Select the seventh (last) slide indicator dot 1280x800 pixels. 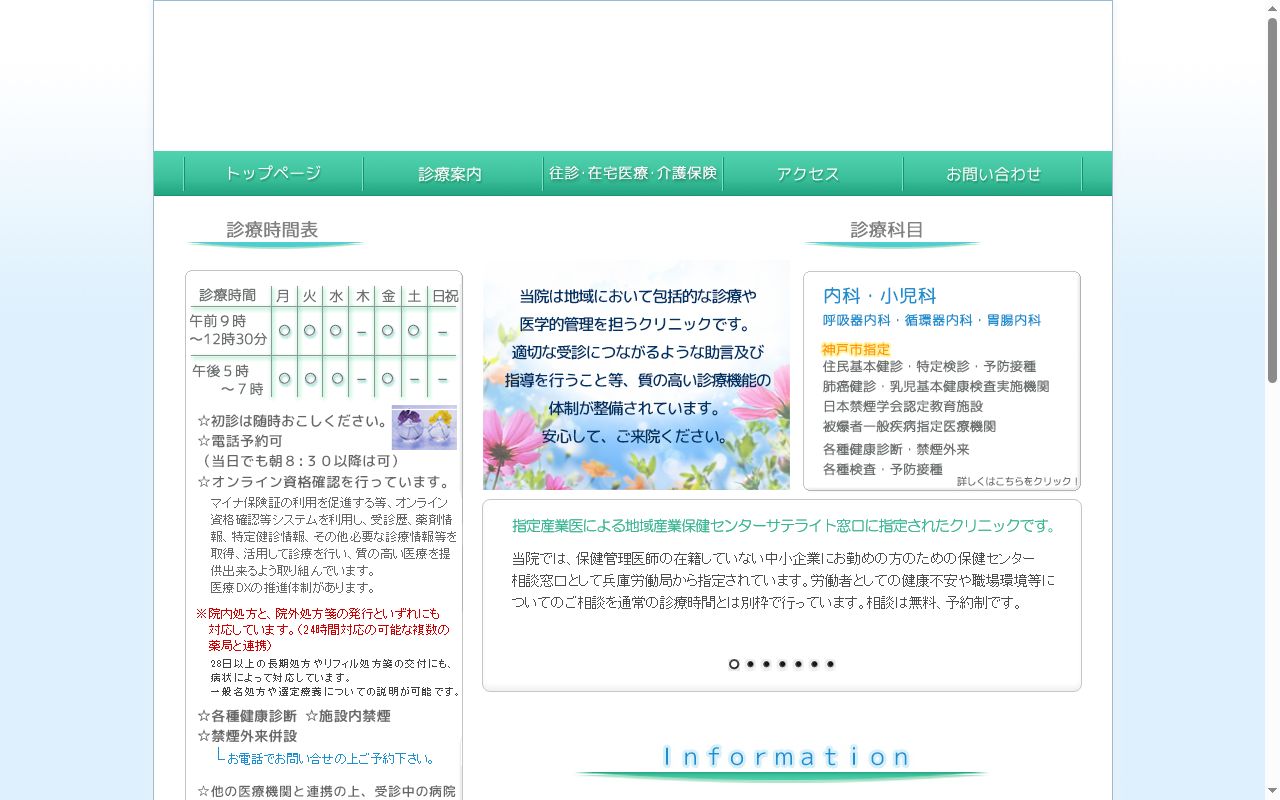click(x=830, y=664)
